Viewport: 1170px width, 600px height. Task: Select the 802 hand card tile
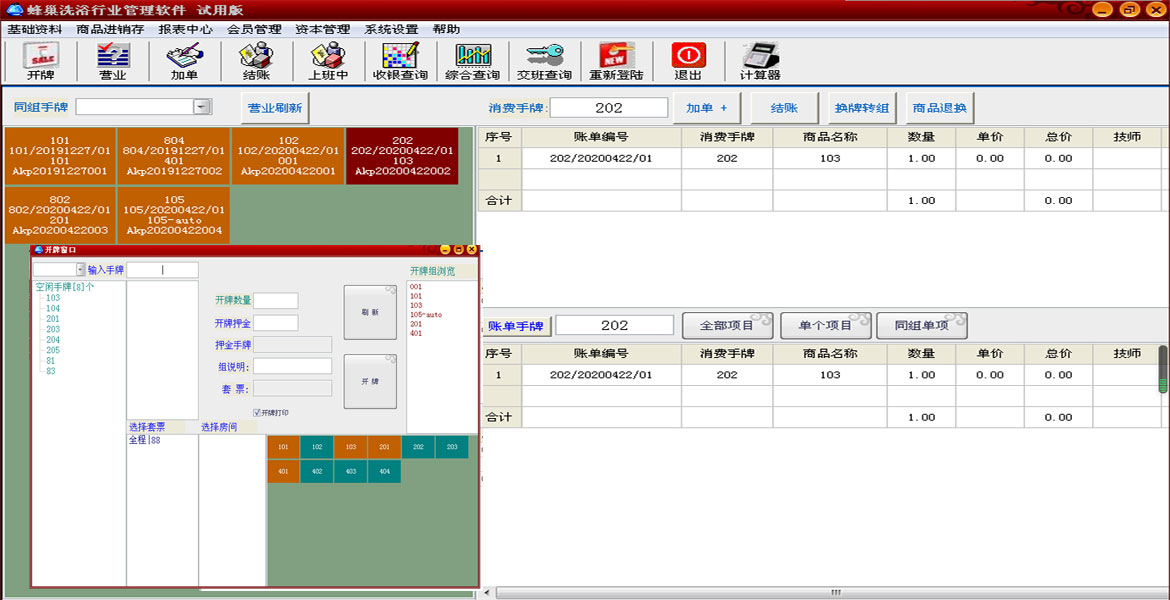[x=60, y=214]
